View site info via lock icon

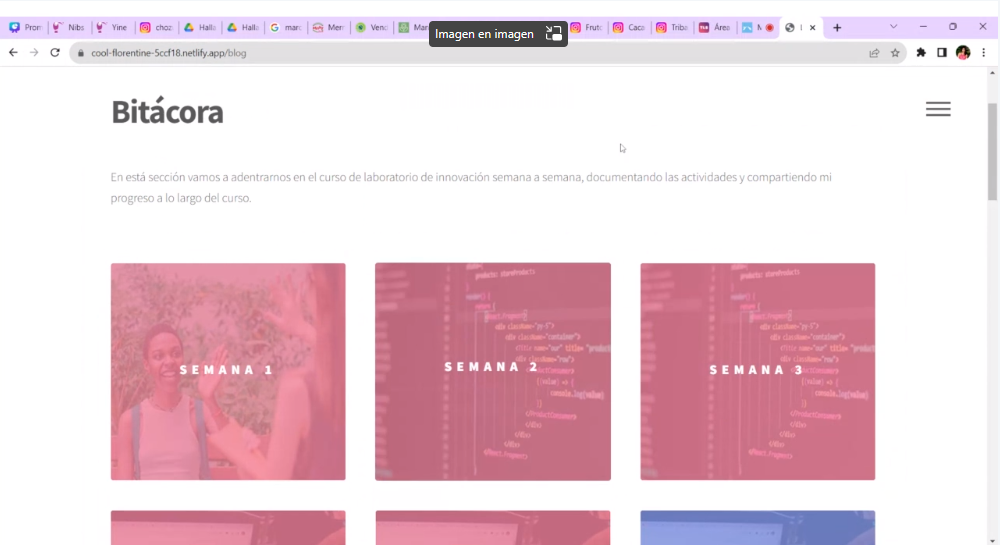coord(80,53)
